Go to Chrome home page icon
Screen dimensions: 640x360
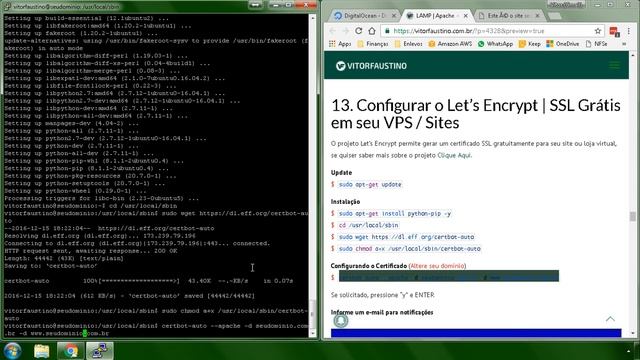click(x=372, y=31)
